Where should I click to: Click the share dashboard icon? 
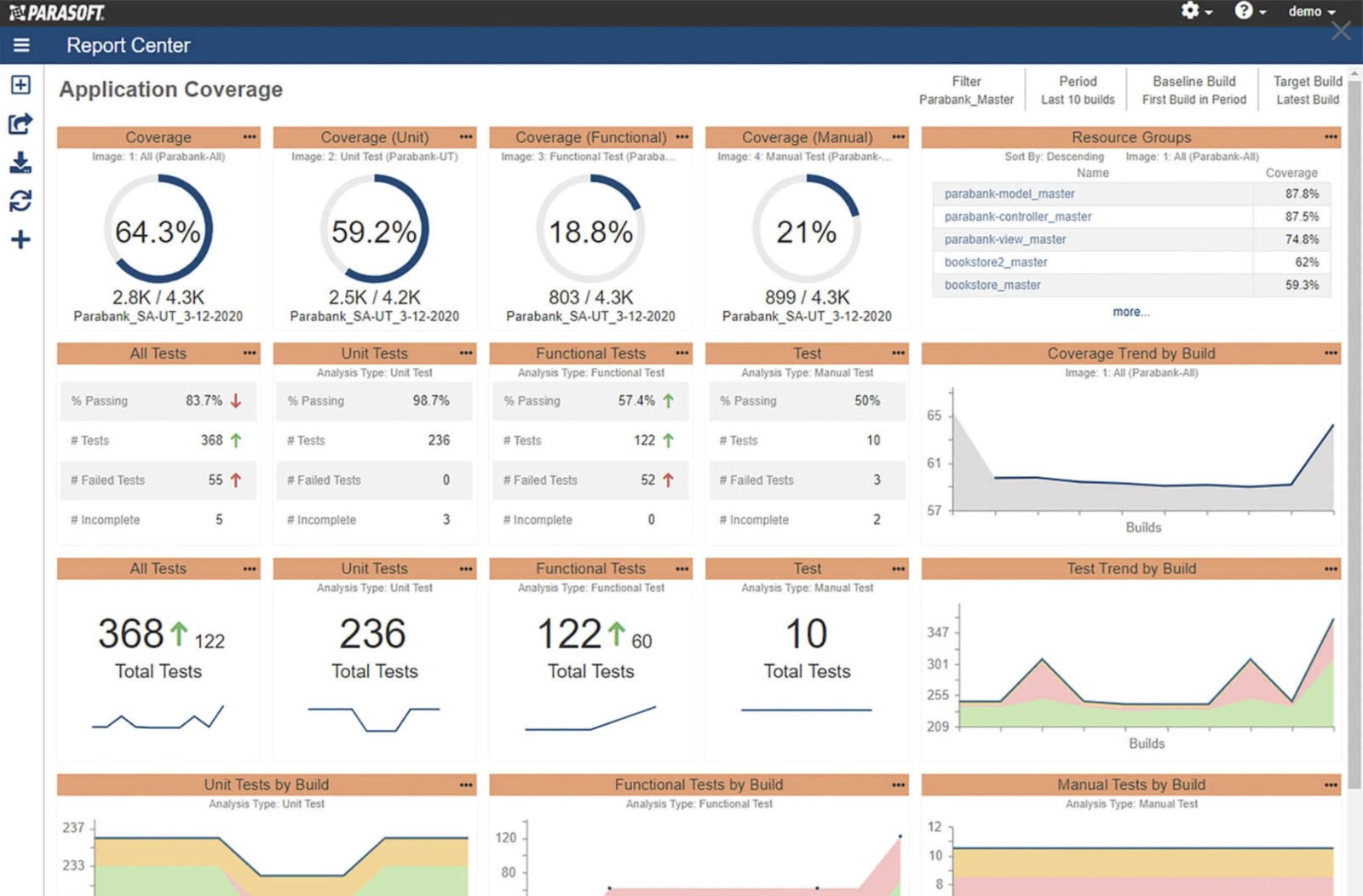coord(20,123)
